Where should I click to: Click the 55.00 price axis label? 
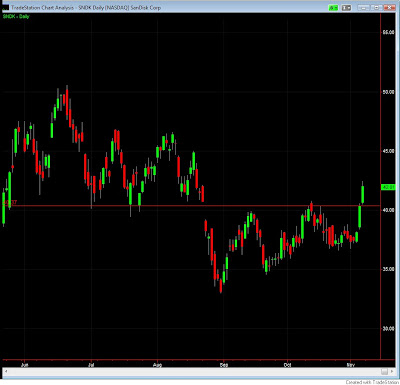click(388, 32)
